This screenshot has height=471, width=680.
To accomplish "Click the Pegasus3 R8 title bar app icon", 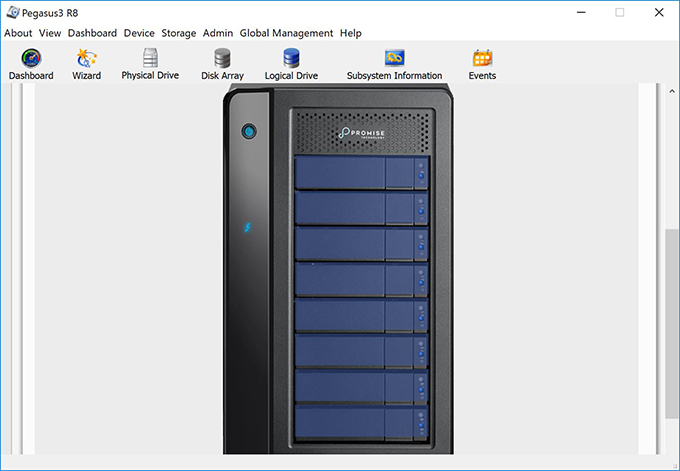I will click(x=13, y=13).
